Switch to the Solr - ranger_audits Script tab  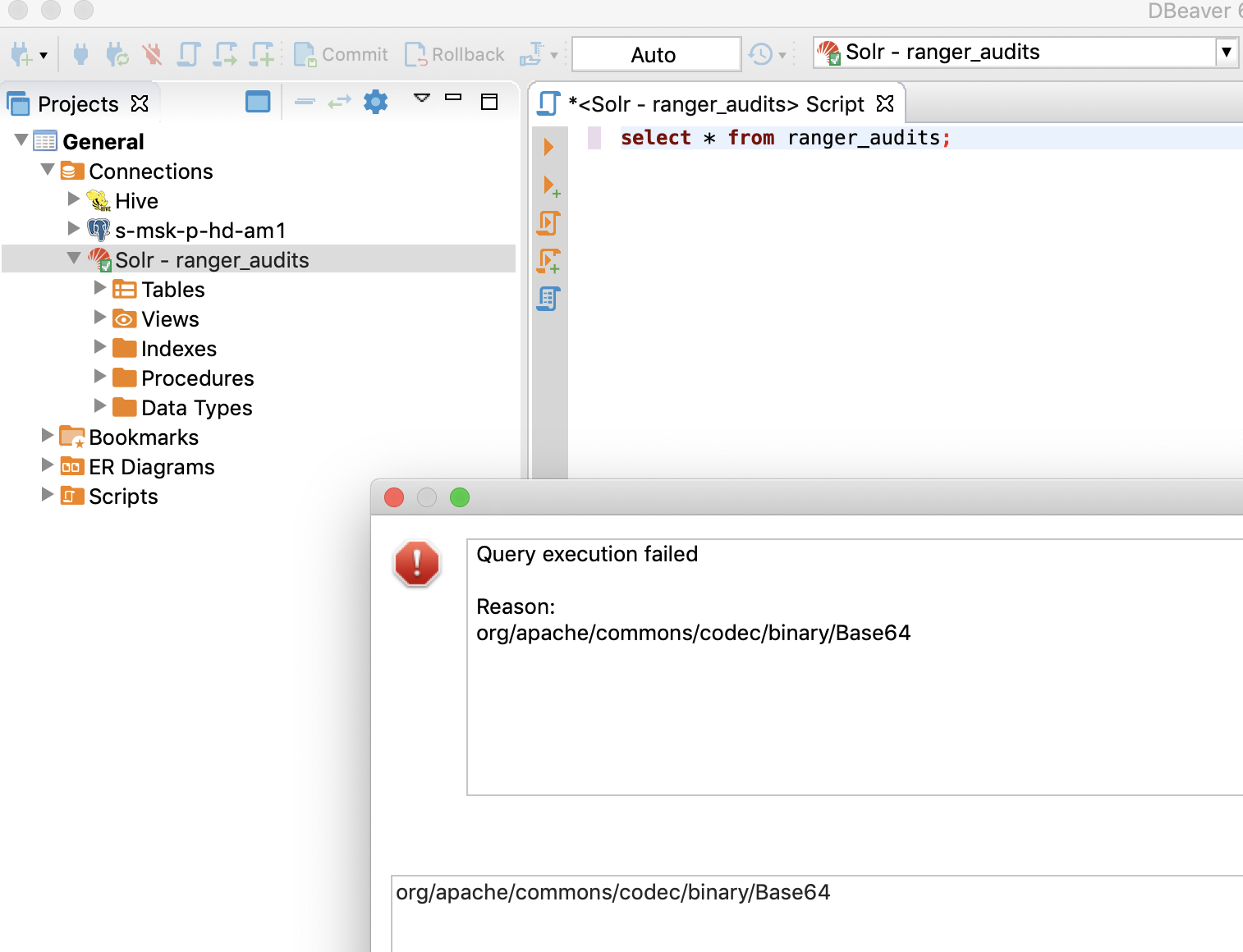tap(716, 104)
